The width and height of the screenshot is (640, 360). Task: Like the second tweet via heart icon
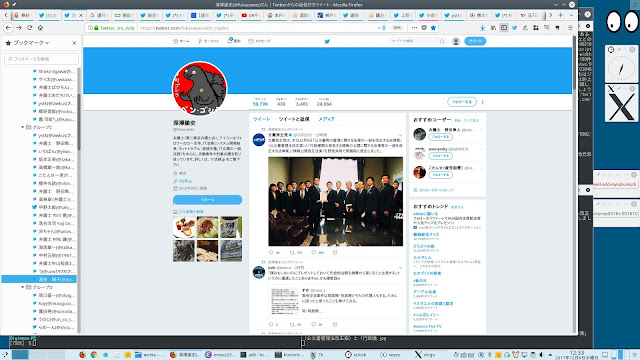[x=313, y=324]
